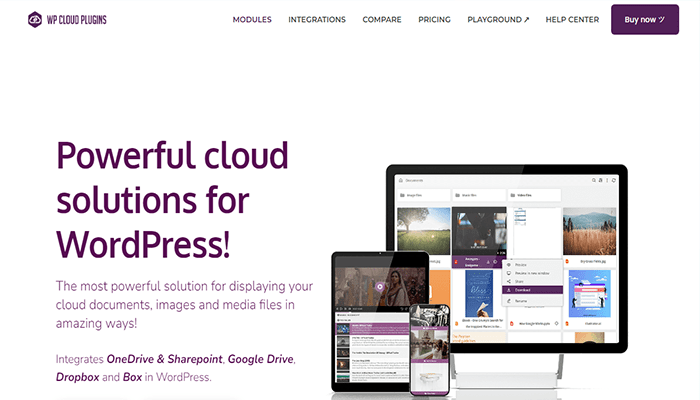Viewport: 700px width, 400px height.
Task: Visit the Help Center
Action: [x=572, y=20]
